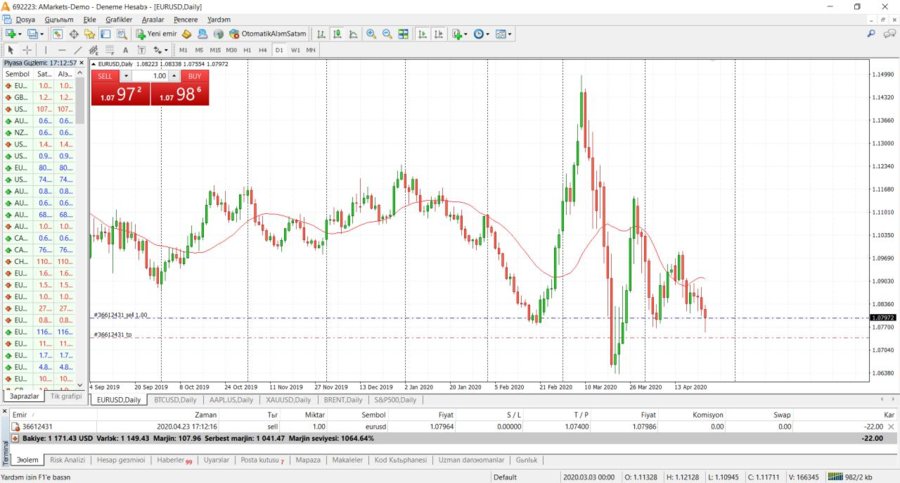The image size is (900, 483).
Task: Switch the chart to the W1 timeframe
Action: (x=295, y=49)
